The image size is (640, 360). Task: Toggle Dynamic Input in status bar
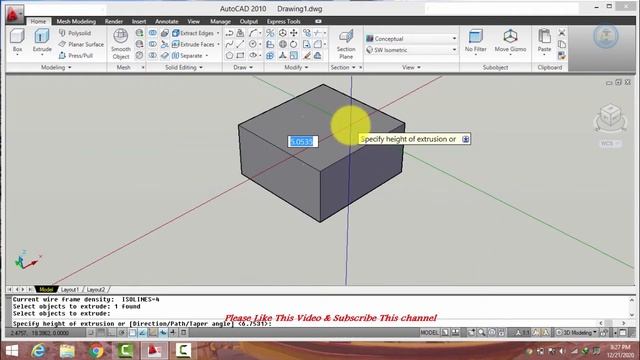tap(163, 333)
